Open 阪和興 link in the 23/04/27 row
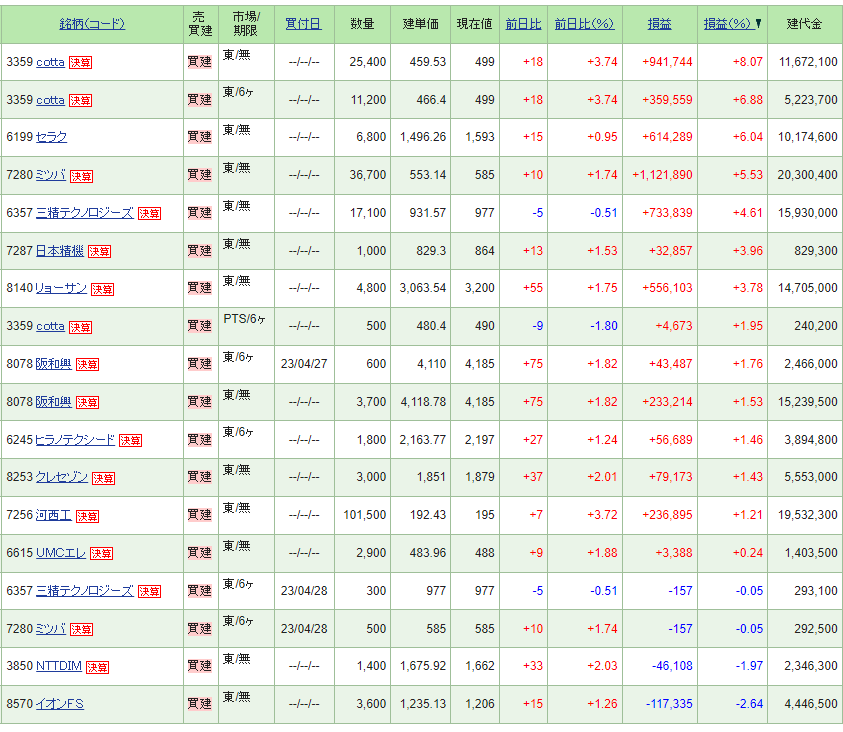The width and height of the screenshot is (843, 732). (x=54, y=364)
